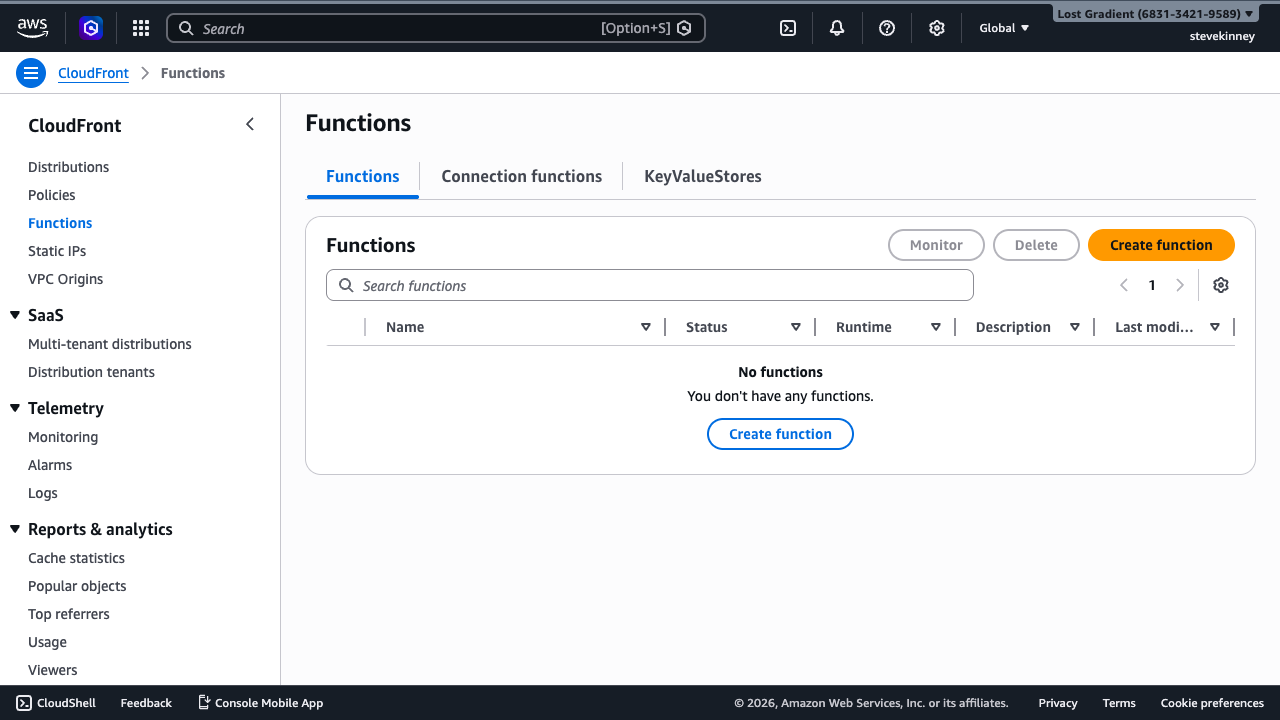The image size is (1280, 720).
Task: Open Usage in the sidebar
Action: (47, 642)
